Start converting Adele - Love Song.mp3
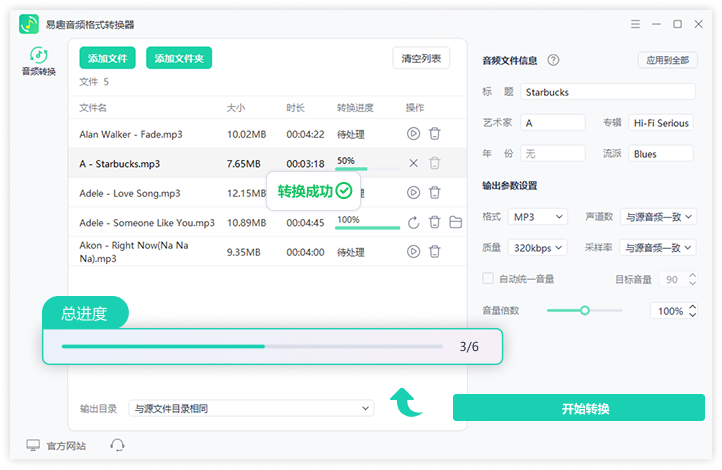The width and height of the screenshot is (722, 470). pos(414,193)
